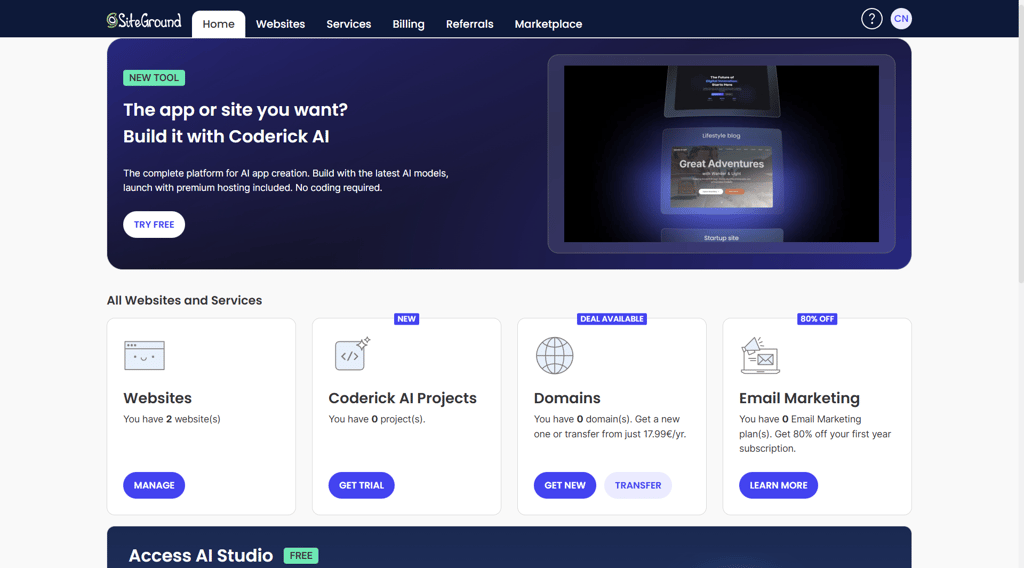The width and height of the screenshot is (1024, 568).
Task: Open the Marketplace tab
Action: [548, 24]
